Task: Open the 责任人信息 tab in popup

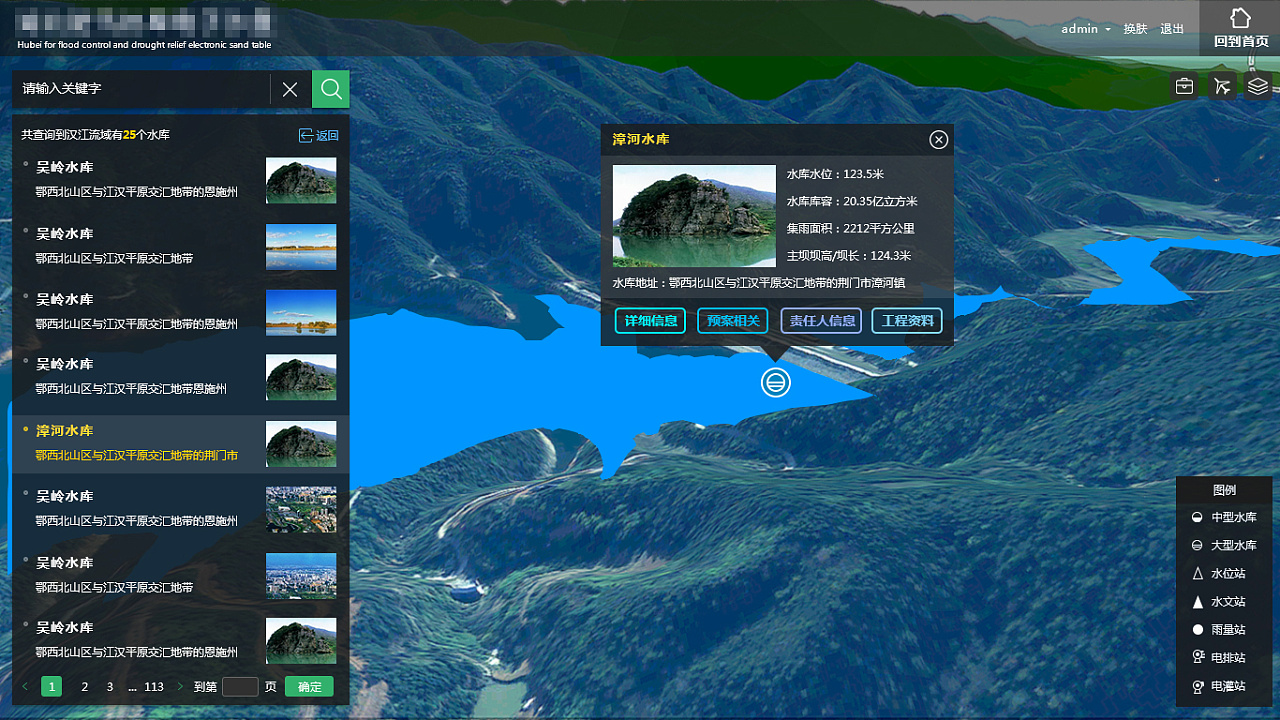Action: click(x=821, y=321)
